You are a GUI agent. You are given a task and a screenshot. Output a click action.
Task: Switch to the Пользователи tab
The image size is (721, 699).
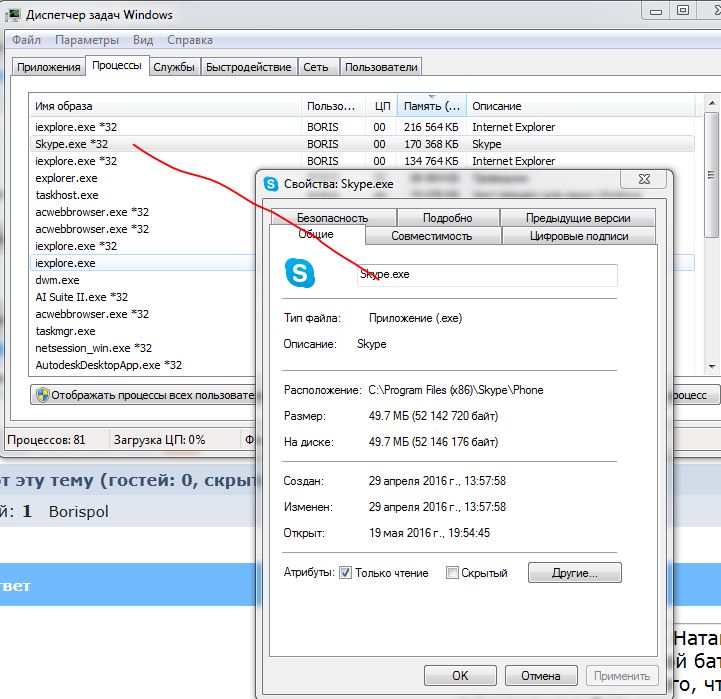coord(381,67)
